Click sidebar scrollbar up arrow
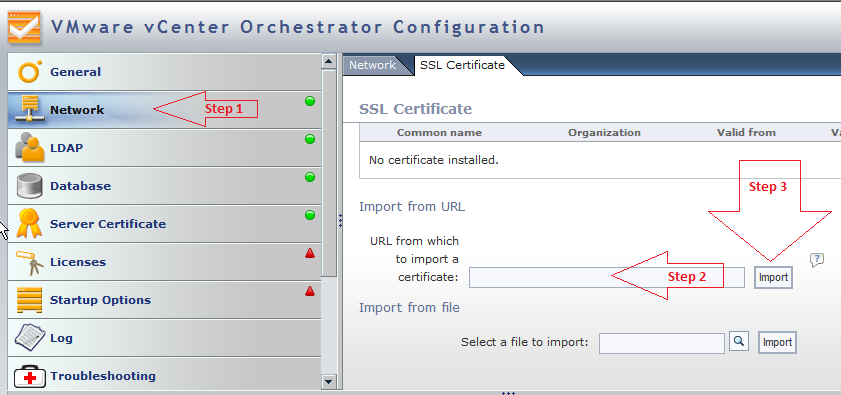Screen dimensions: 841x395 pyautogui.click(x=329, y=61)
